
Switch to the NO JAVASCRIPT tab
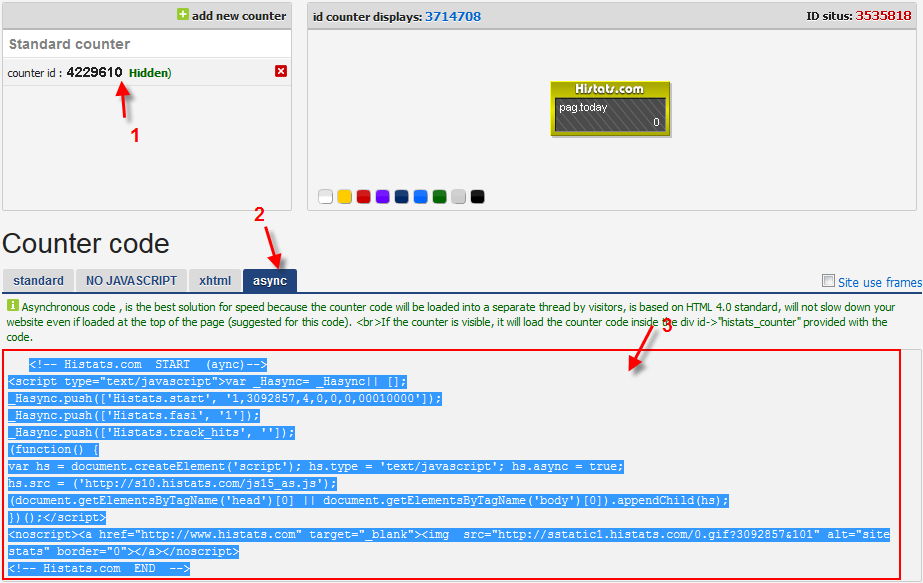click(131, 281)
